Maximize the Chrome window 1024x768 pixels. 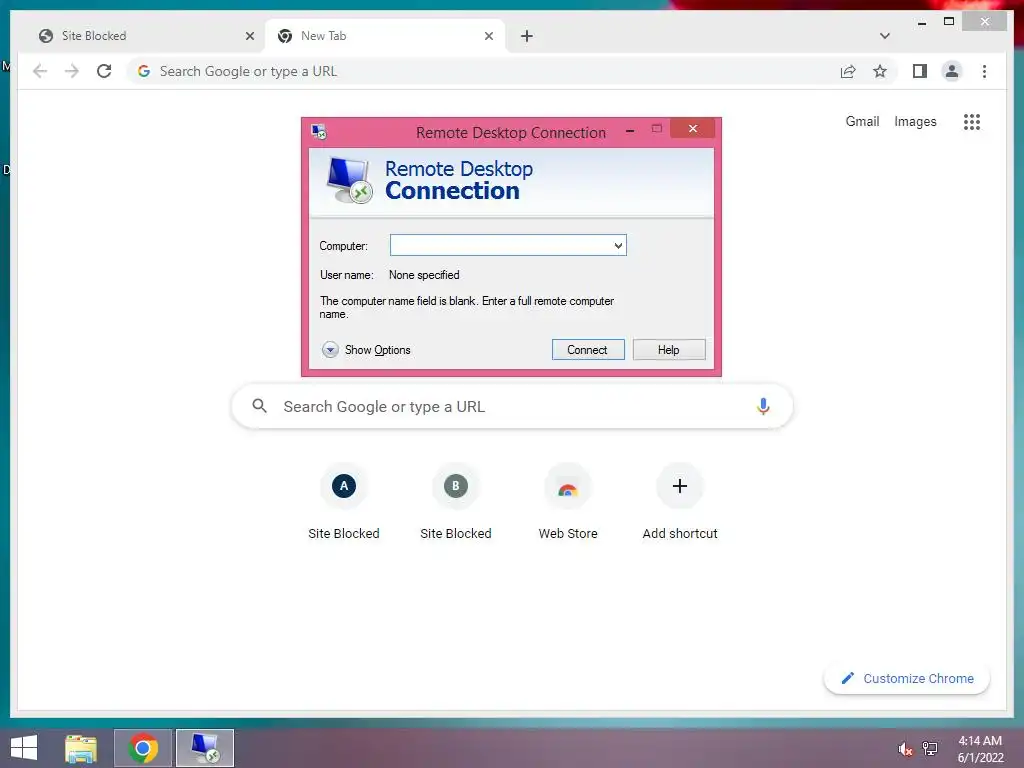pos(949,22)
